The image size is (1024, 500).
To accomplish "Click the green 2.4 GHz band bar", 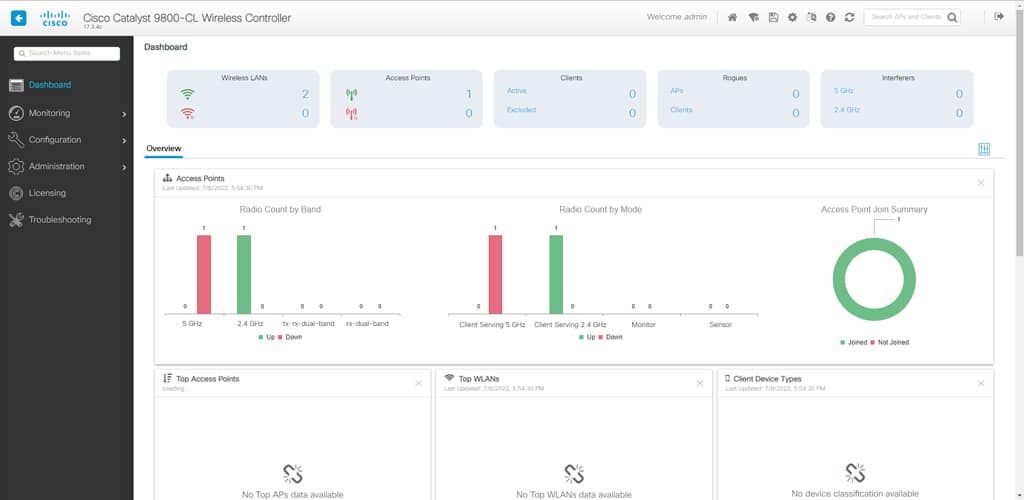I will 244,274.
